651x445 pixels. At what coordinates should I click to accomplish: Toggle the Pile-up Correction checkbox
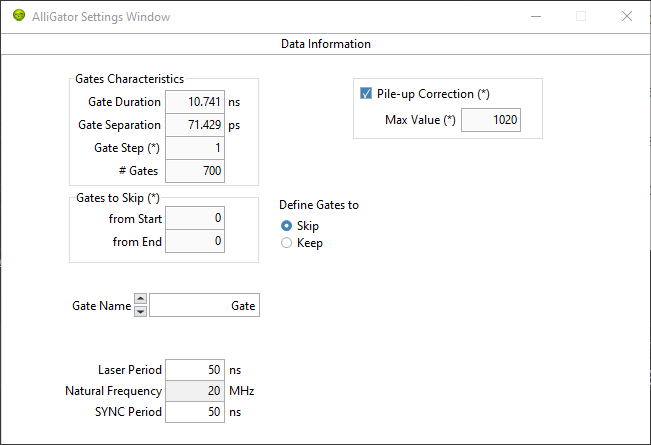(366, 93)
